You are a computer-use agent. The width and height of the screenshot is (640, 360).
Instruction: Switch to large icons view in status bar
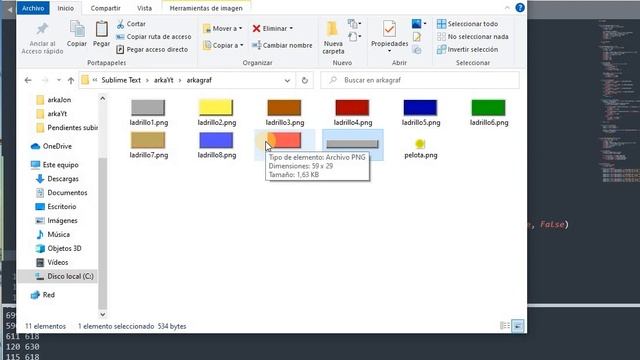point(518,326)
